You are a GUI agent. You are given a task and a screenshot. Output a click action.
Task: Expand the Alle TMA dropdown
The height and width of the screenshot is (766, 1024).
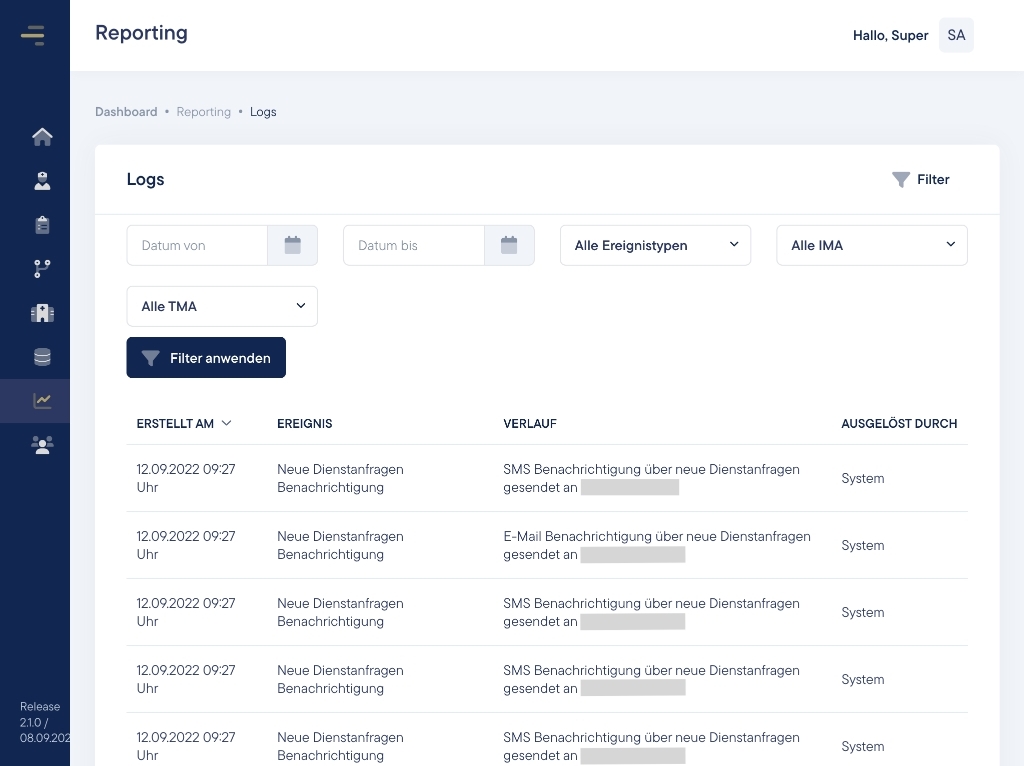(222, 306)
